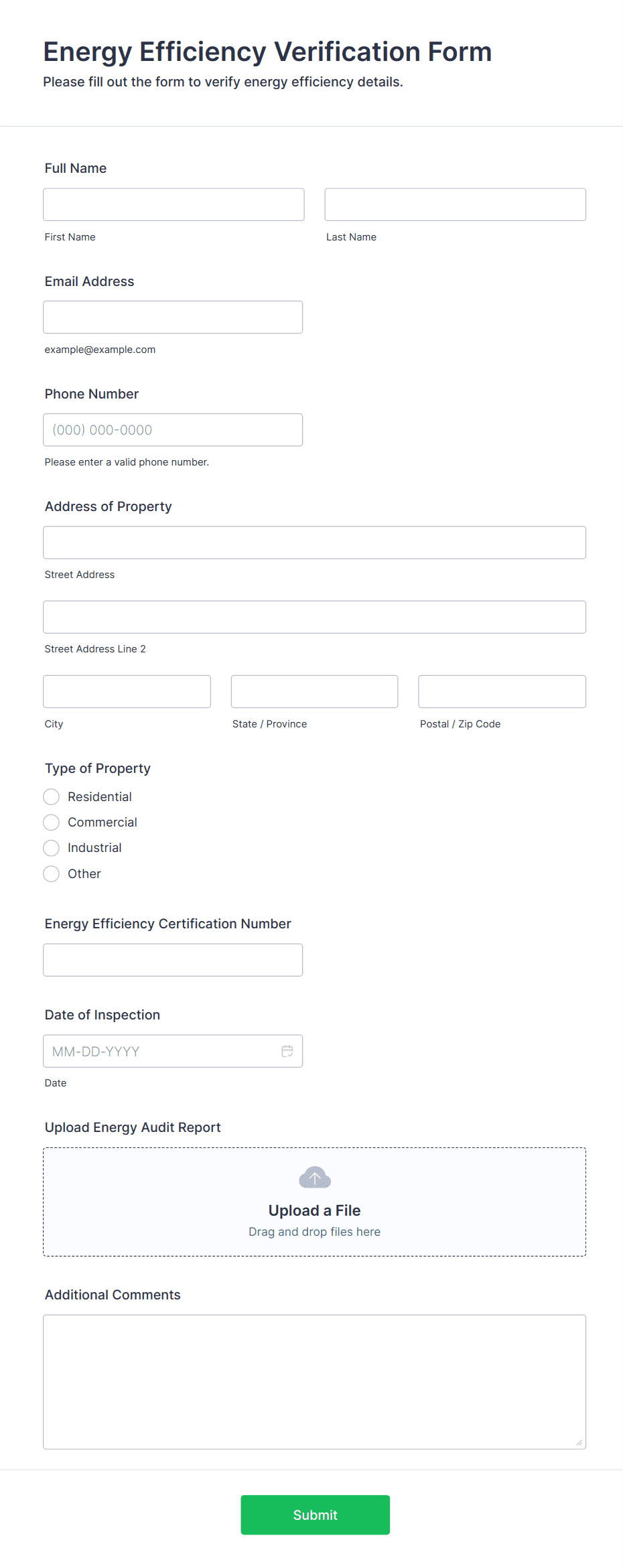This screenshot has height=1568, width=623.
Task: Click into the Last Name field
Action: 456,204
